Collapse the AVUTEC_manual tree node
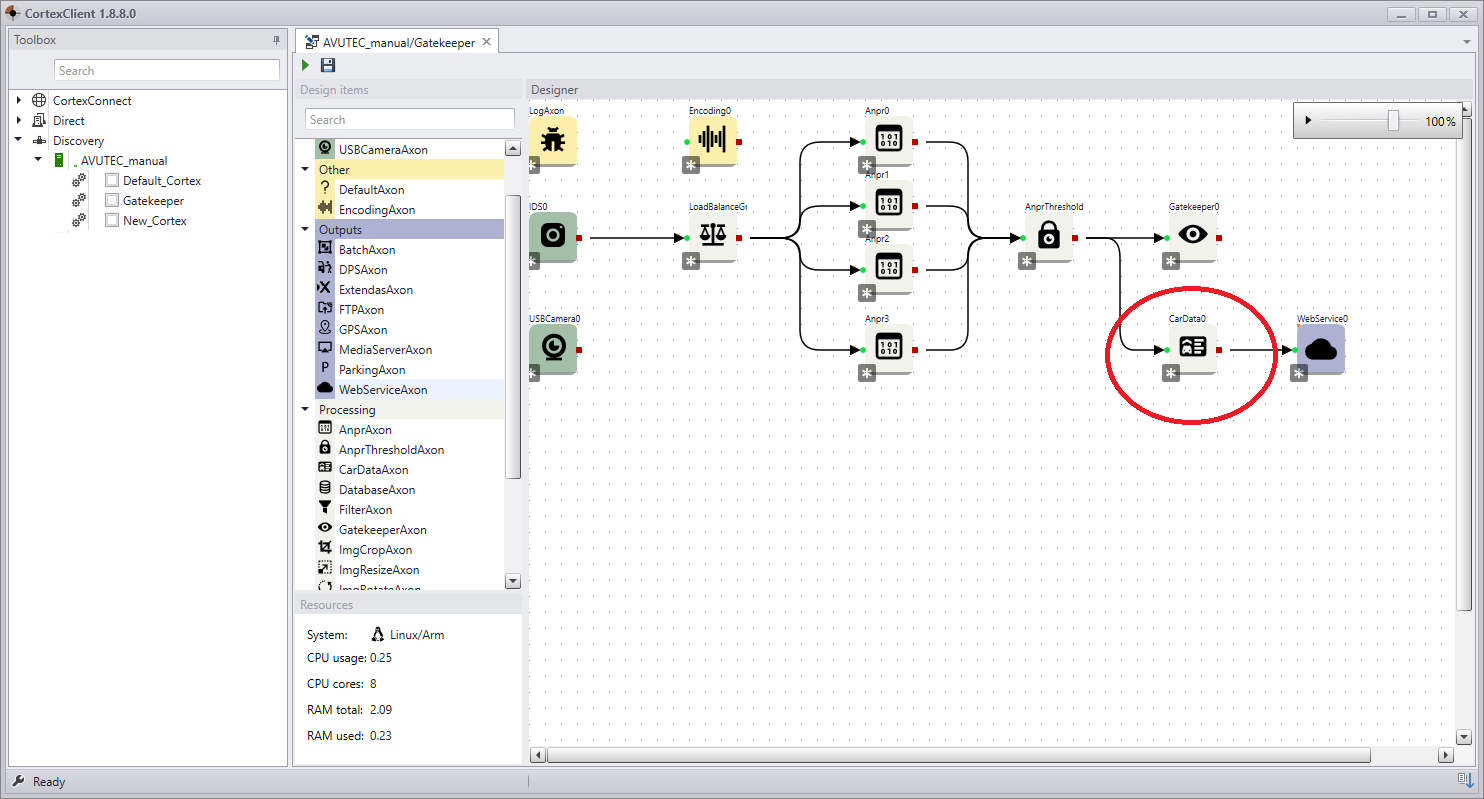The height and width of the screenshot is (799, 1484). tap(38, 160)
